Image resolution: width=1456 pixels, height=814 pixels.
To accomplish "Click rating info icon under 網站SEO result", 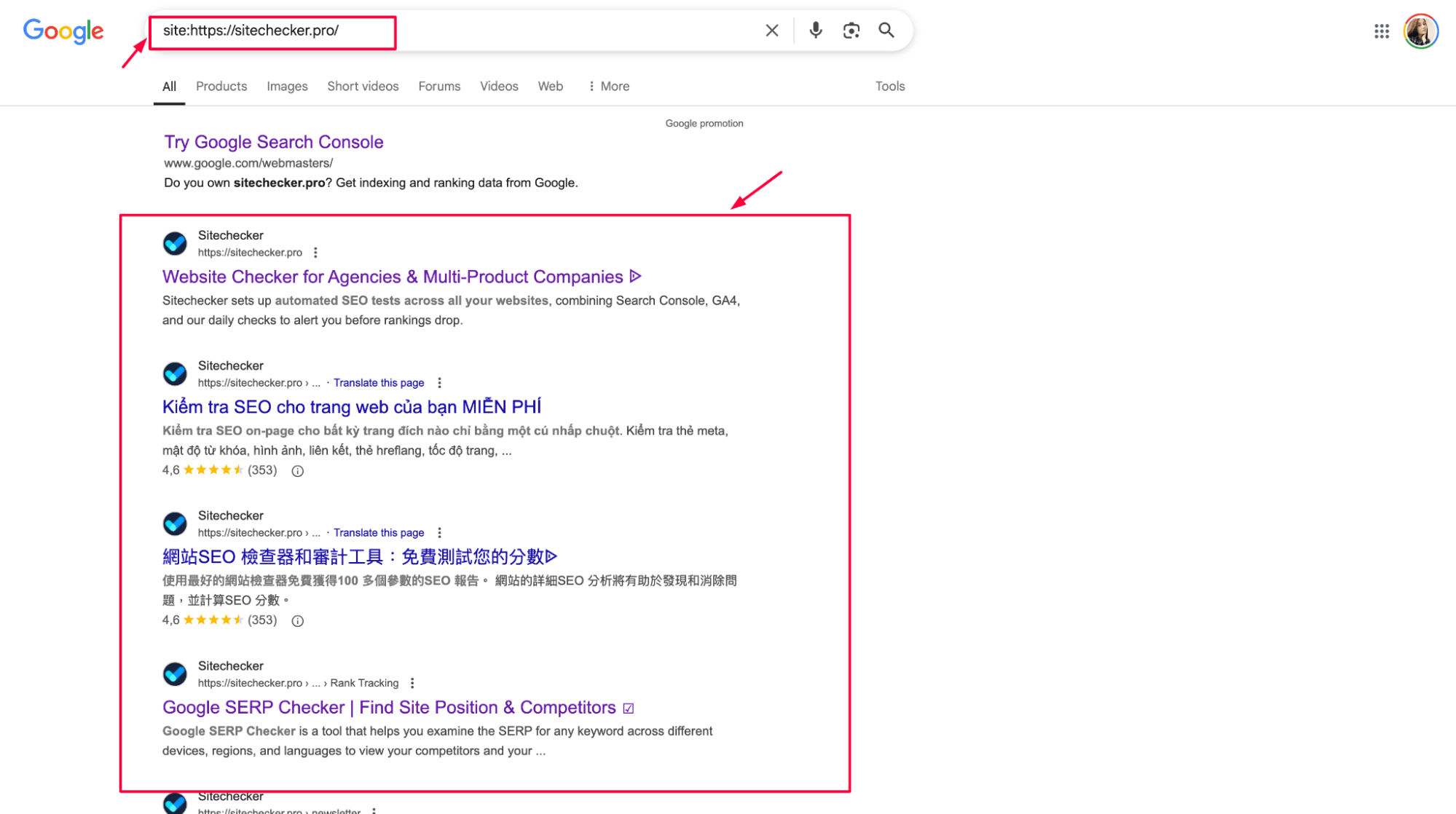I will 297,621.
